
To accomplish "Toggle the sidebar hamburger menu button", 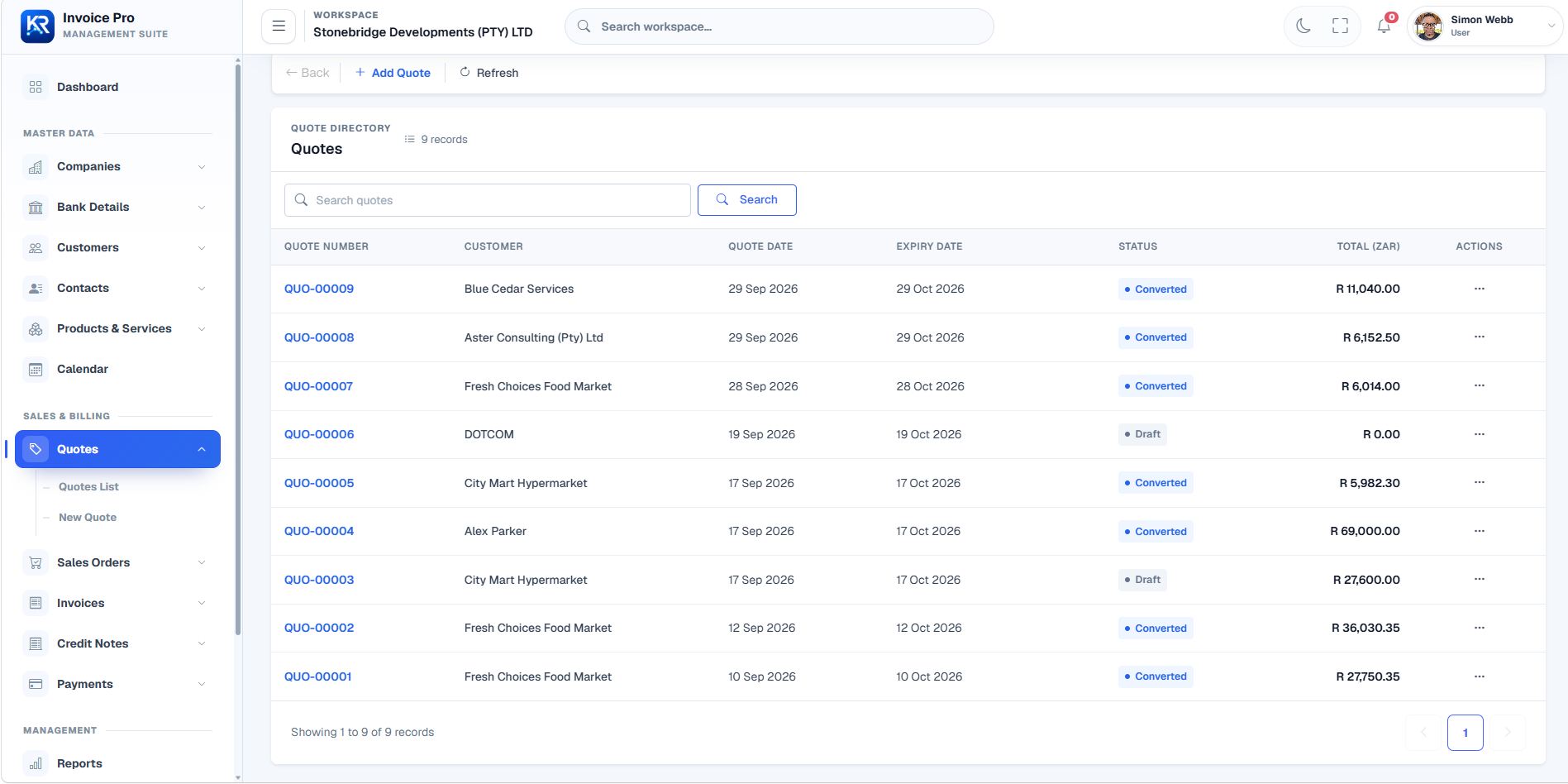I will [x=279, y=26].
